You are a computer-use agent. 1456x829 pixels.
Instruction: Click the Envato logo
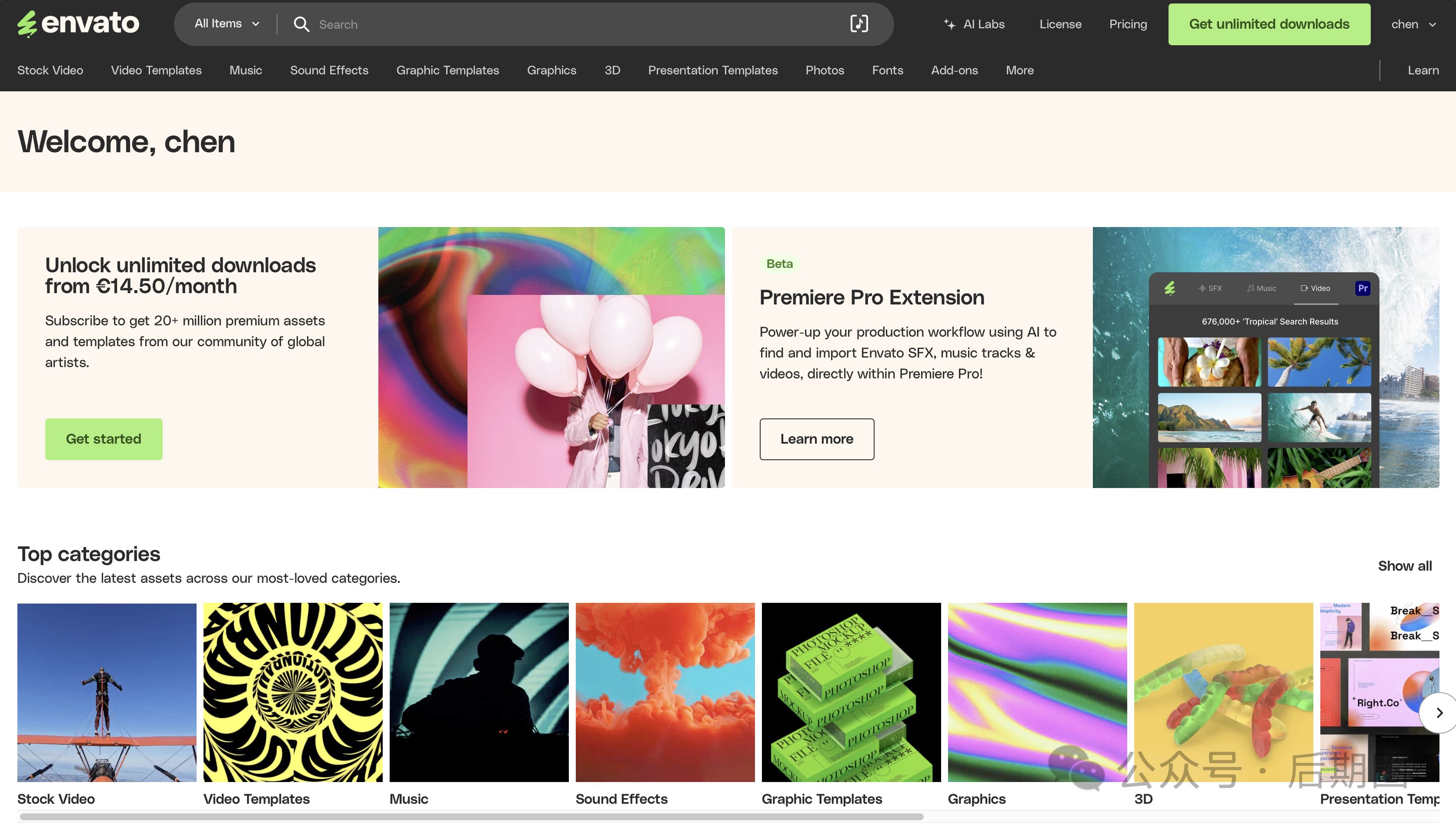click(x=78, y=24)
